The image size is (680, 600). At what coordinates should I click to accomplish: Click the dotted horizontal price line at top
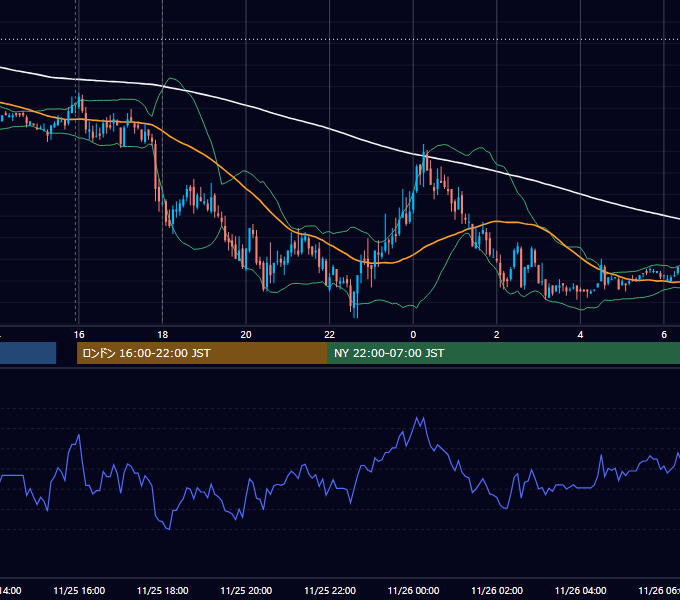[340, 39]
